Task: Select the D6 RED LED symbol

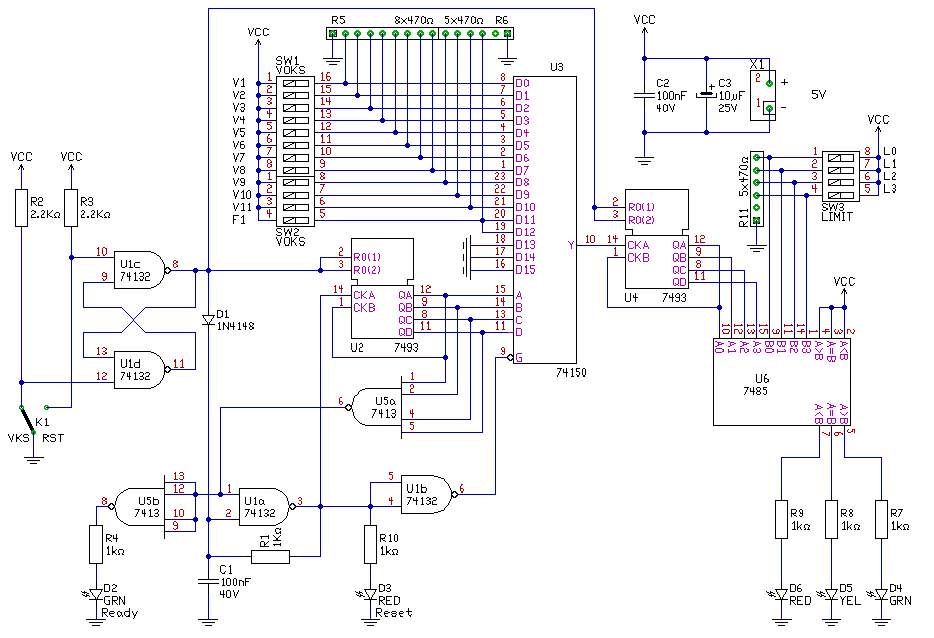Action: pos(782,595)
